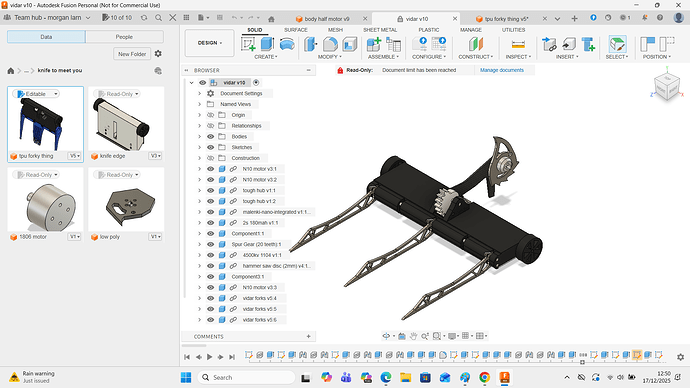Open the MODIFY dropdown menu
The height and width of the screenshot is (388, 690).
[x=330, y=57]
